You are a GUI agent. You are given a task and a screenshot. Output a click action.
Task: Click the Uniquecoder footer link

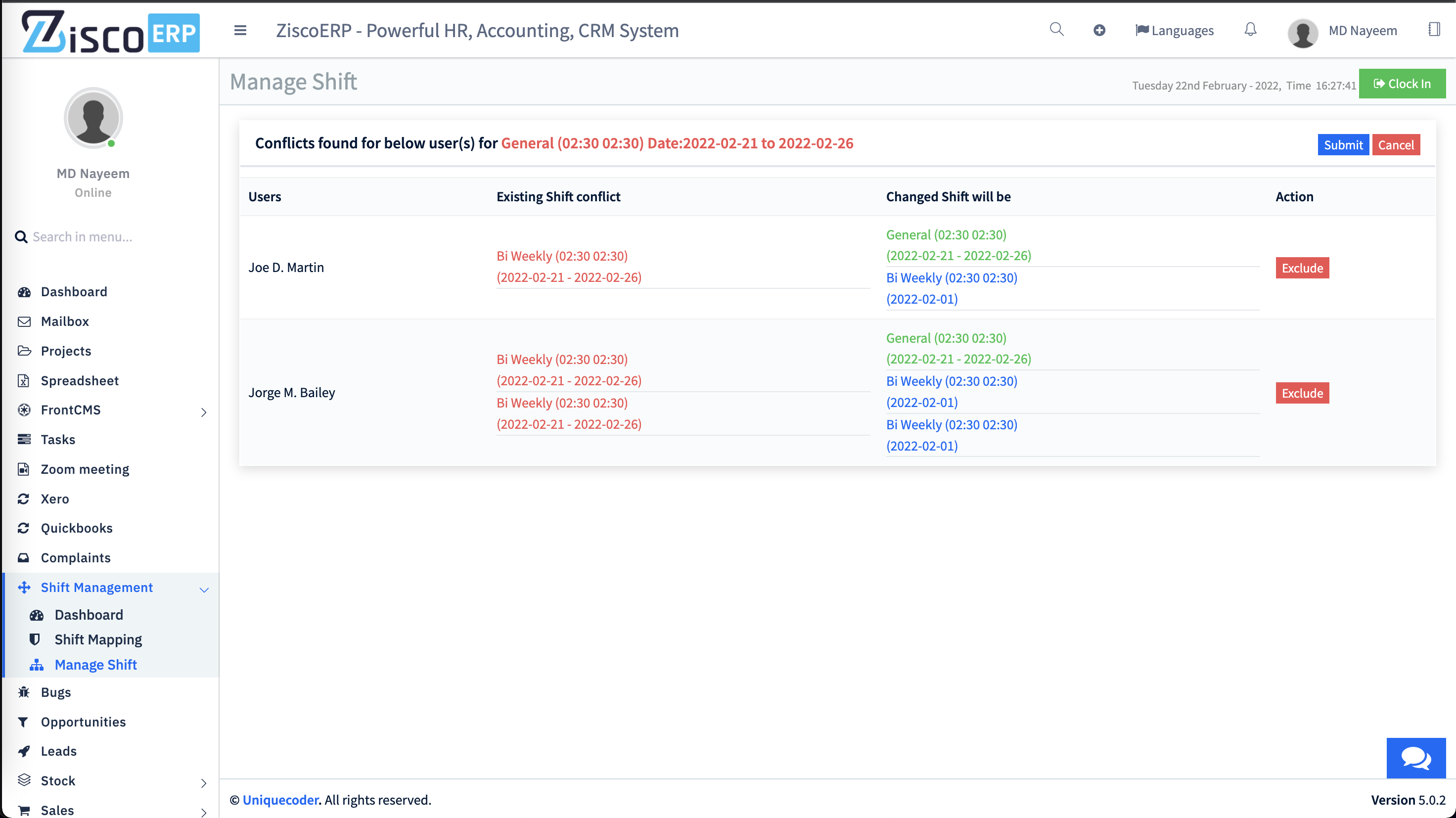[280, 799]
